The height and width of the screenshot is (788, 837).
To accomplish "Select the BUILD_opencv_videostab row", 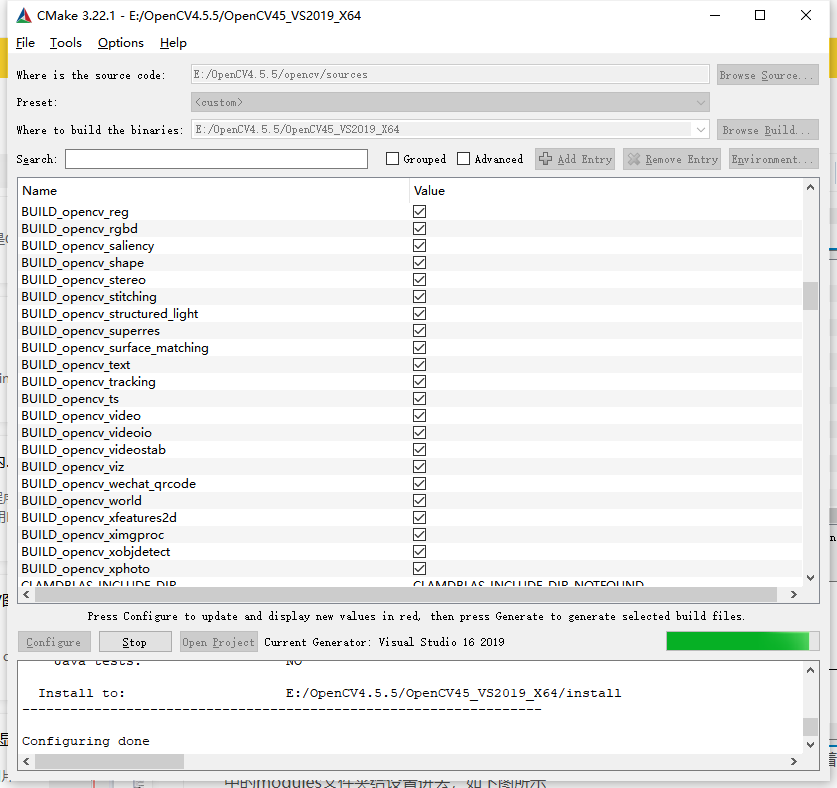I will pos(410,450).
